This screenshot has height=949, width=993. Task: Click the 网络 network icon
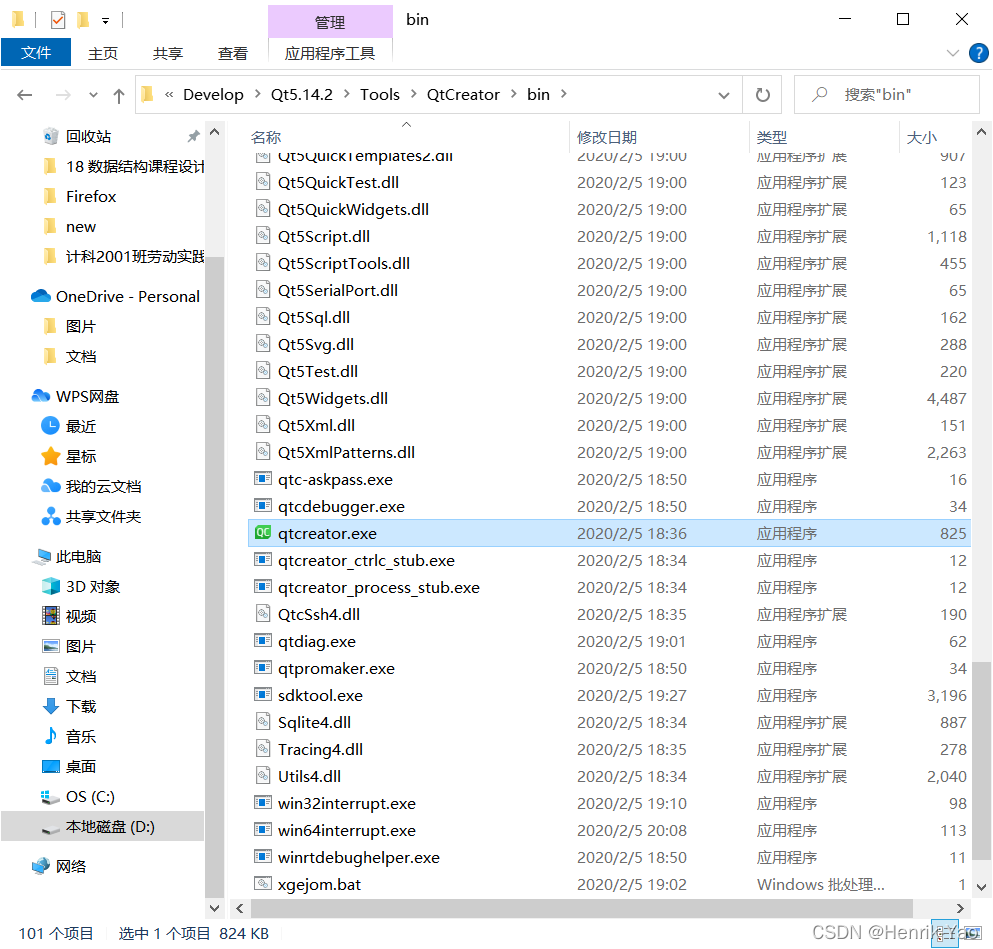41,865
